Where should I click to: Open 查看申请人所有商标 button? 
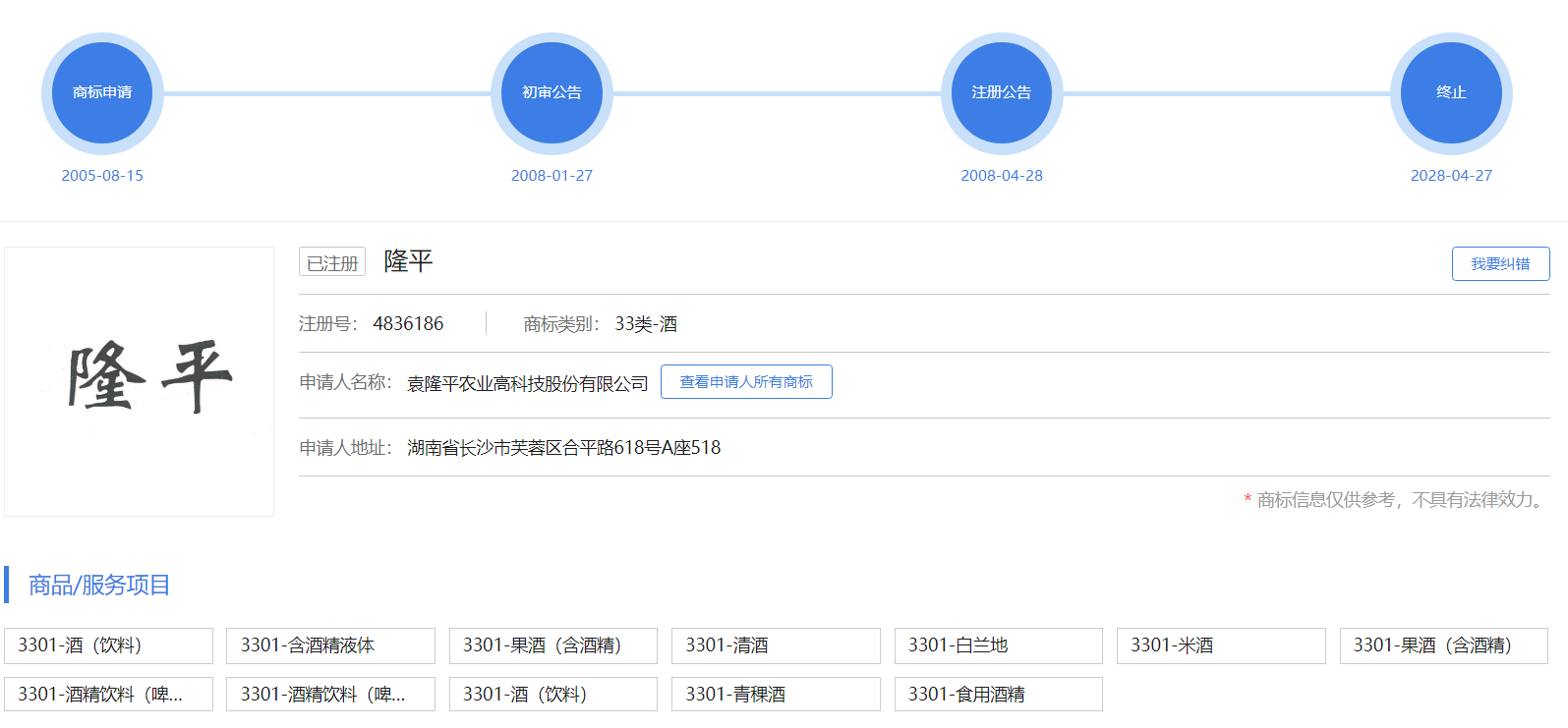point(746,382)
